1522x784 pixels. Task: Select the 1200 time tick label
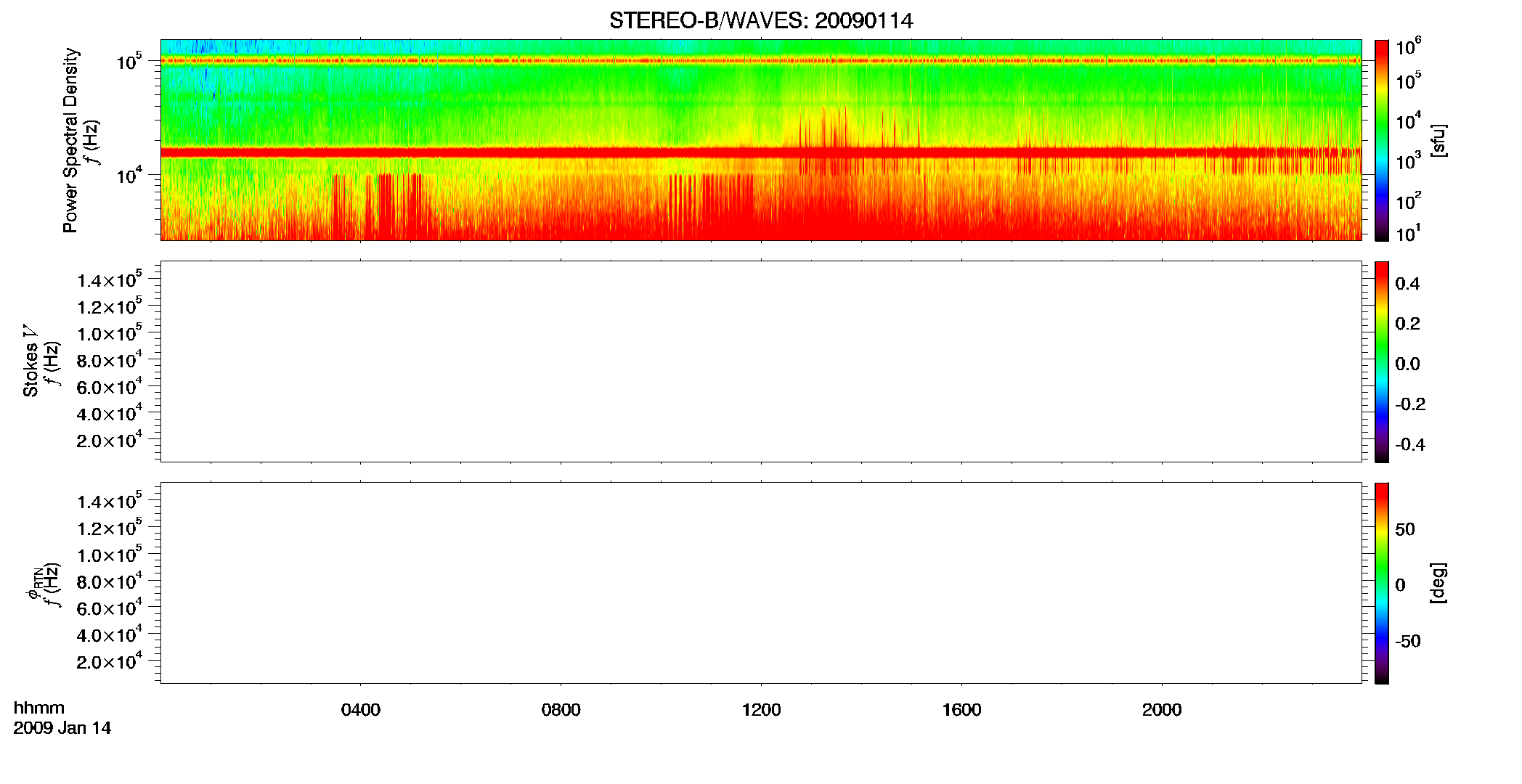point(761,710)
